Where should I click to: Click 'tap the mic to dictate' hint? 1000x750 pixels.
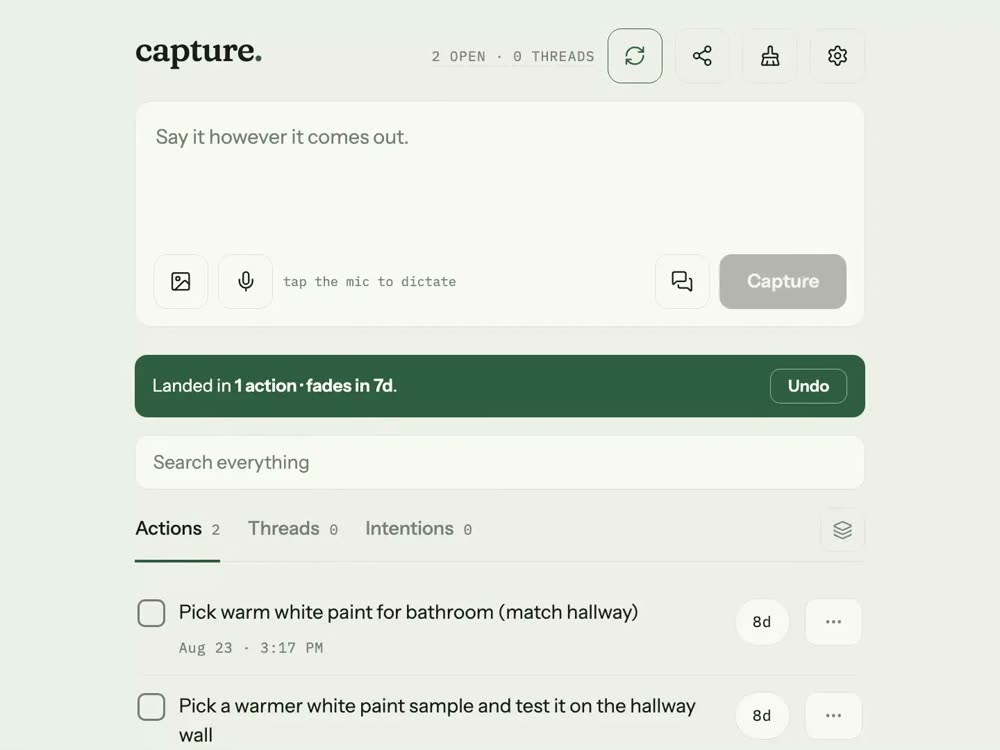(x=369, y=282)
